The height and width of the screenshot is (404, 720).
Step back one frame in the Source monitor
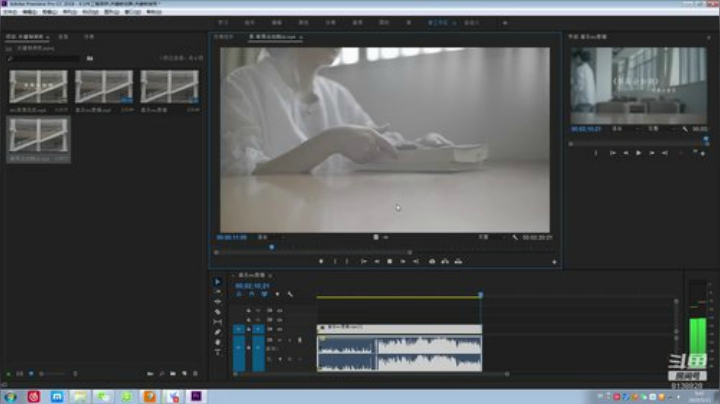(377, 262)
